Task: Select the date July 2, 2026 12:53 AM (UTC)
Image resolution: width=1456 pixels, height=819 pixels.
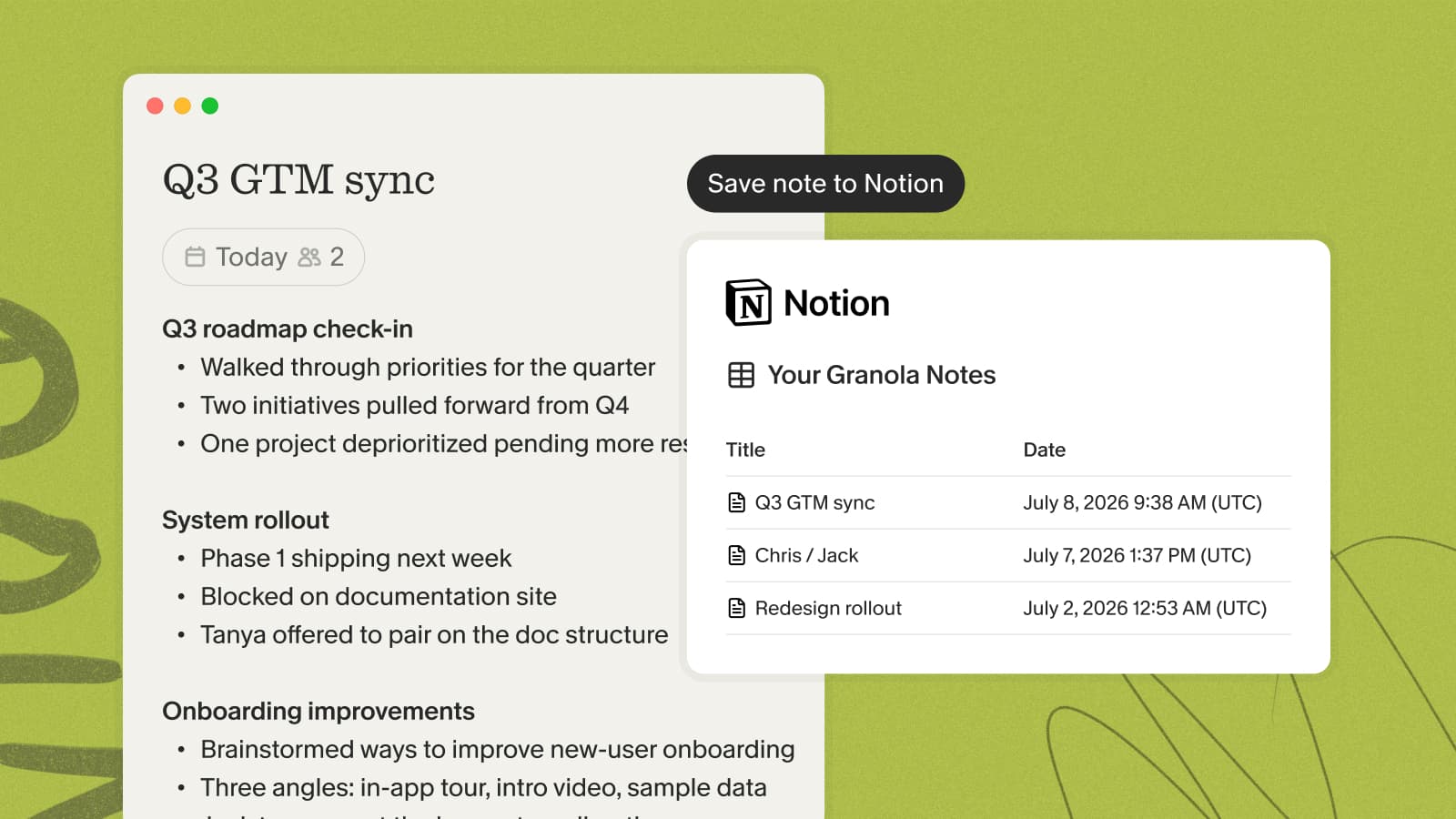Action: [1145, 608]
